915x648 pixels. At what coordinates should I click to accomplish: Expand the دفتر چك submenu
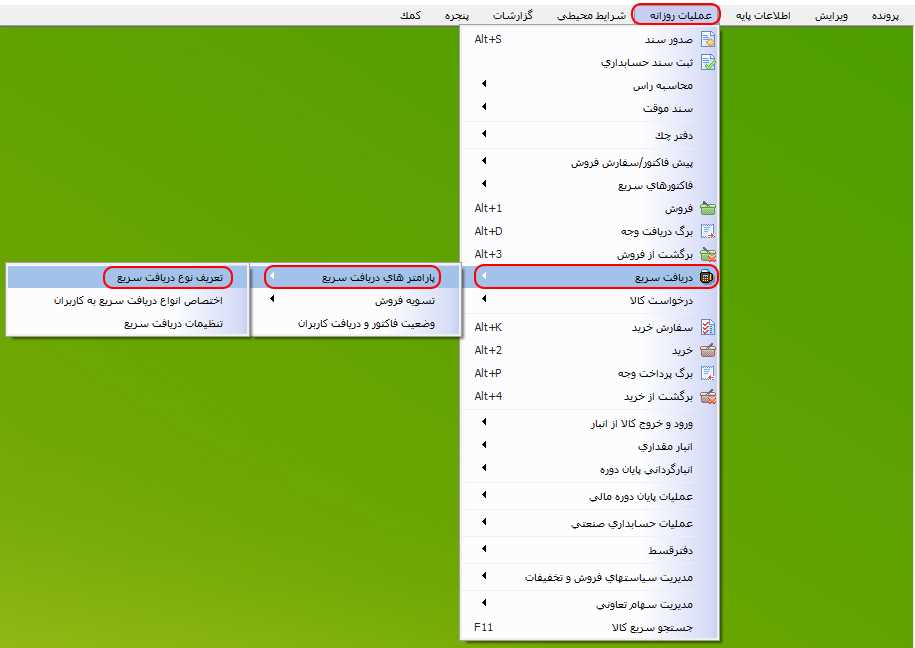pyautogui.click(x=484, y=132)
